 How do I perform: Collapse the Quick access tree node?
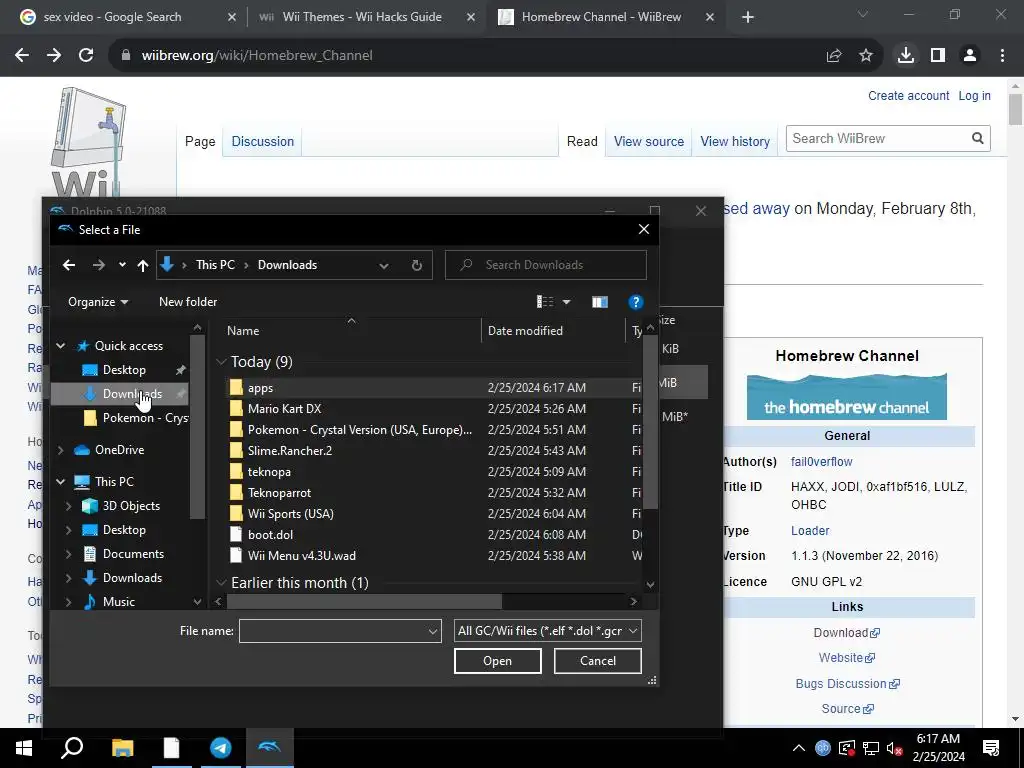(61, 346)
